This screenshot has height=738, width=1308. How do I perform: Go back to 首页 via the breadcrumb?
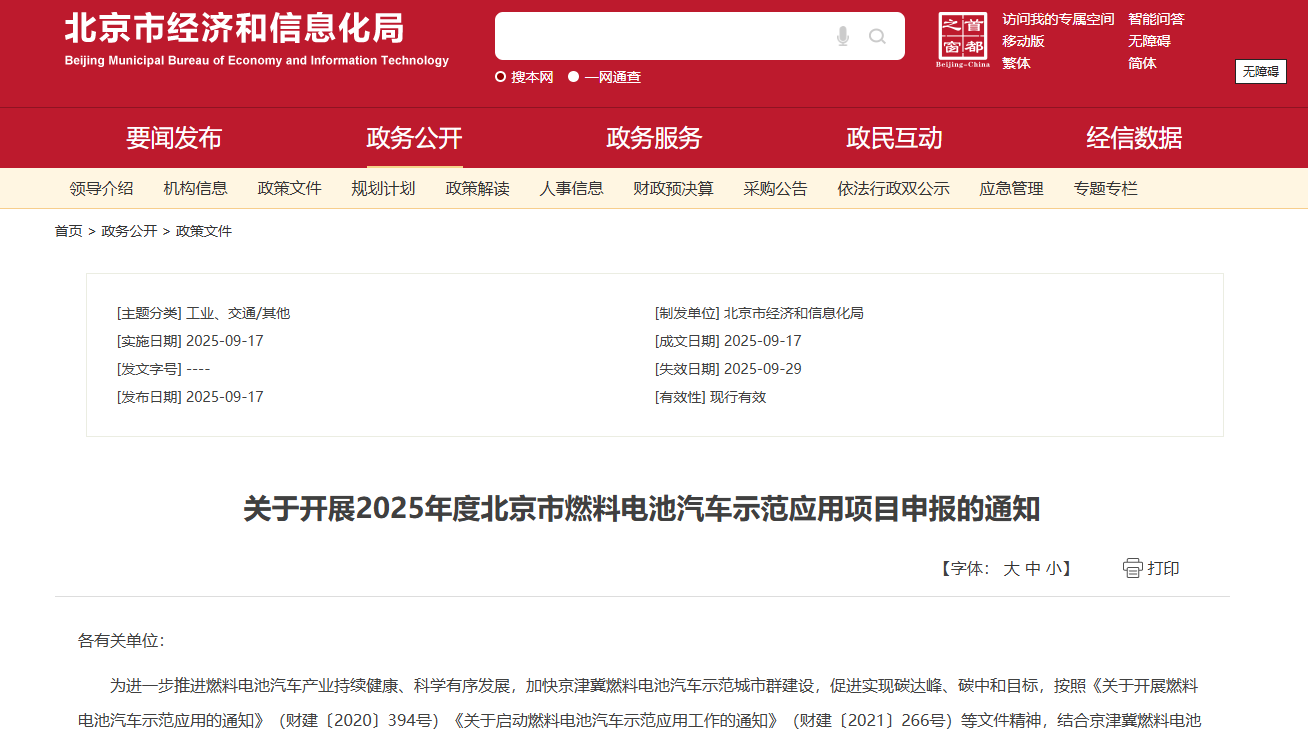67,230
